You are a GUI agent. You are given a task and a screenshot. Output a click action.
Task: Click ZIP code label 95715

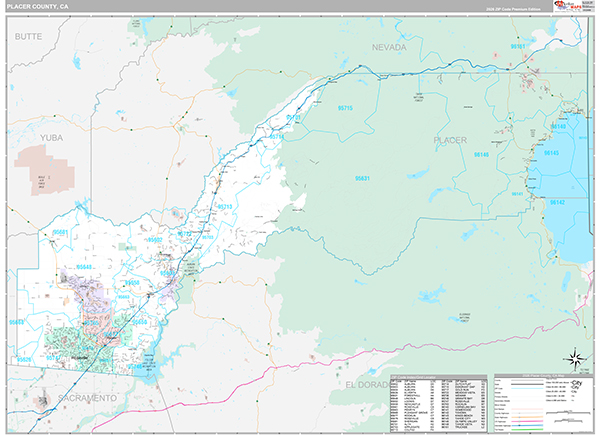coord(345,108)
